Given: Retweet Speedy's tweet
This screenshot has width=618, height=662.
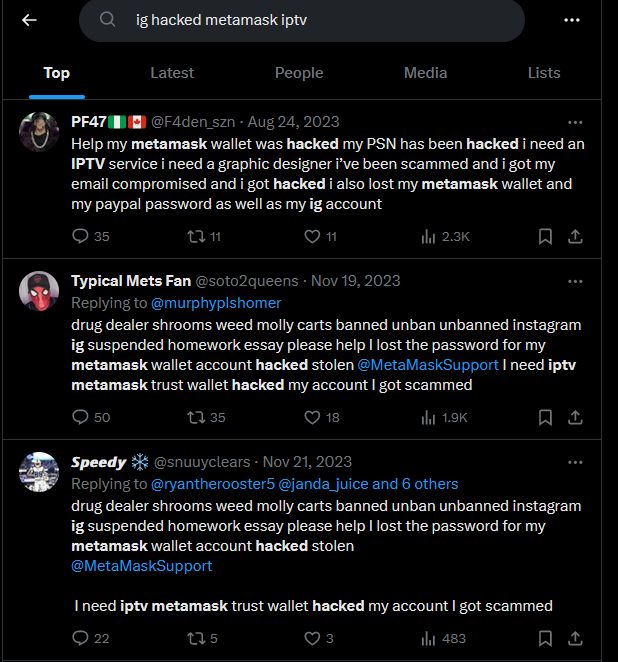Looking at the screenshot, I should pyautogui.click(x=197, y=638).
